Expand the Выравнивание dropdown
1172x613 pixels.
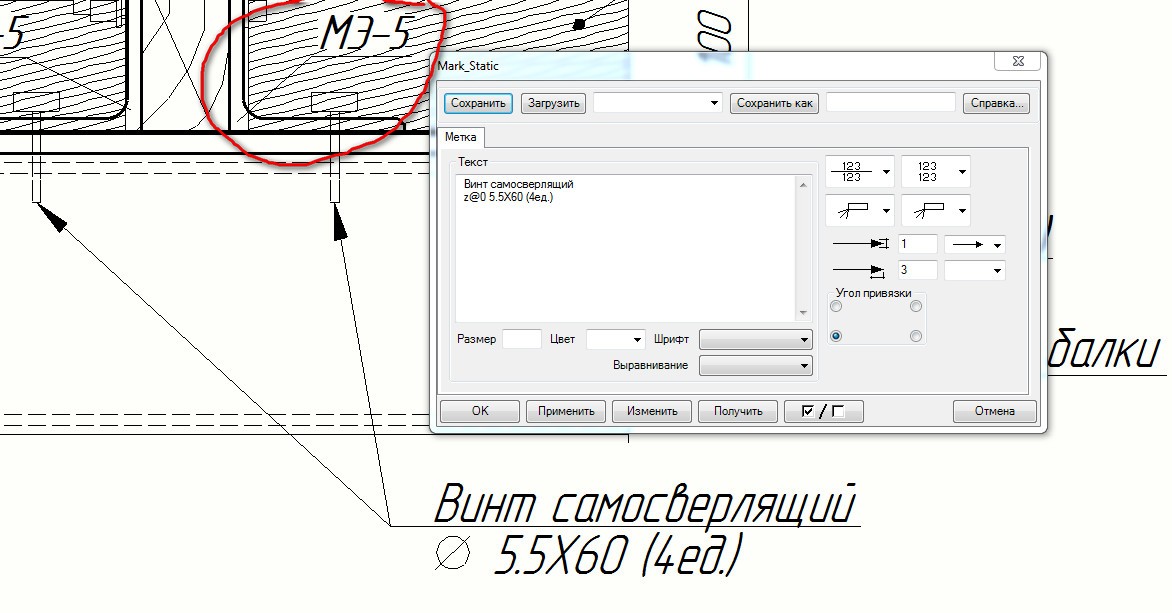pyautogui.click(x=756, y=366)
